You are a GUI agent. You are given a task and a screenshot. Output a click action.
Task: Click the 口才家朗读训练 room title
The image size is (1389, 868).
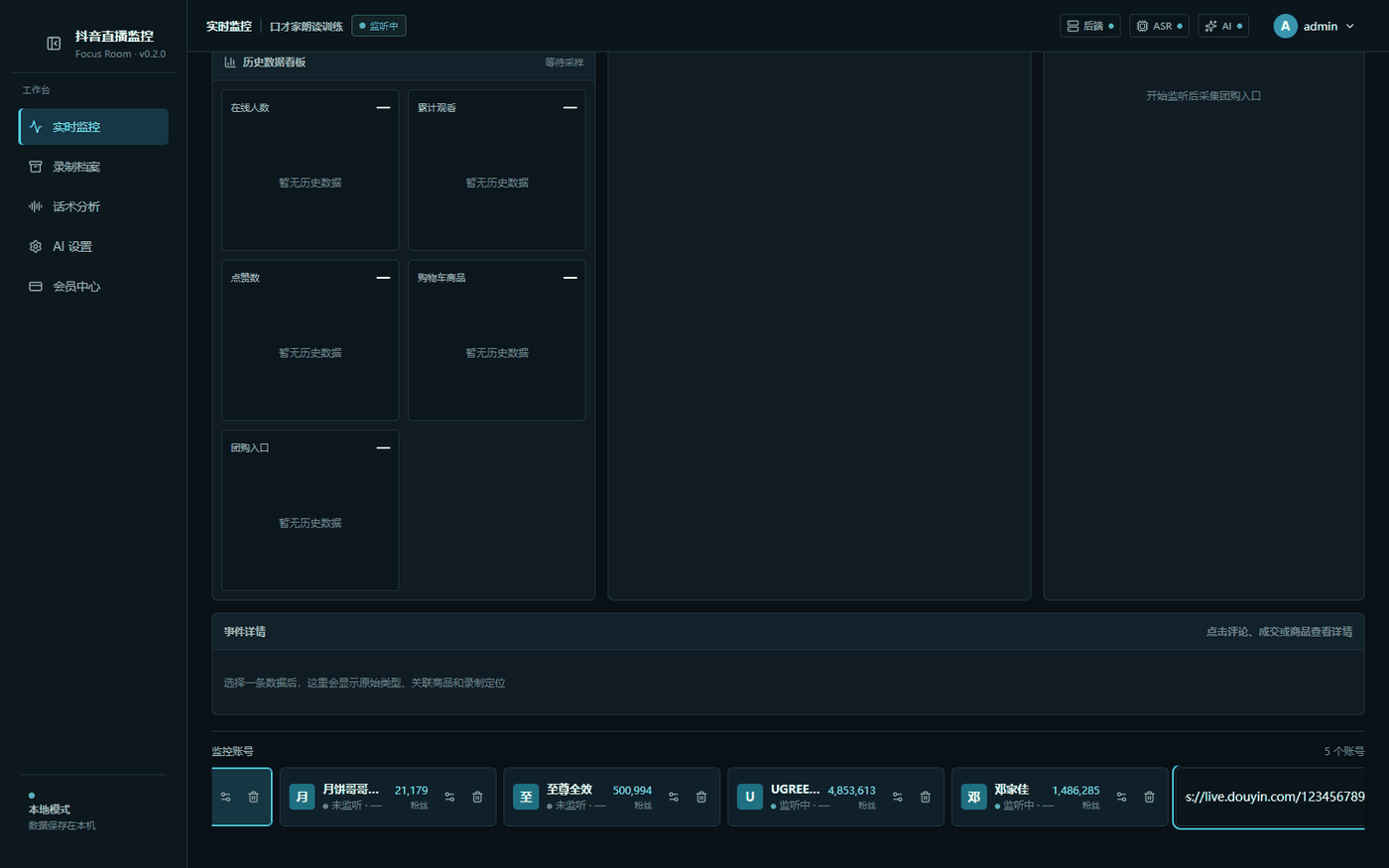[x=307, y=26]
